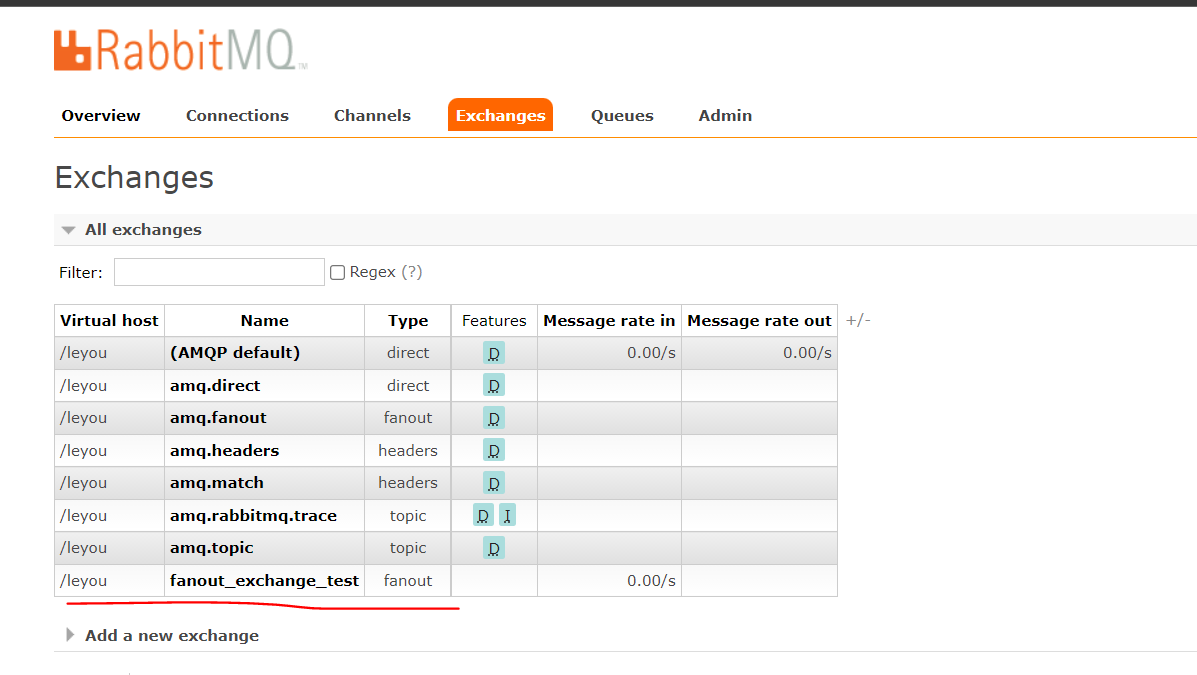Viewport: 1197px width, 675px height.
Task: Click the D feature badge for amq.topic
Action: tap(494, 548)
